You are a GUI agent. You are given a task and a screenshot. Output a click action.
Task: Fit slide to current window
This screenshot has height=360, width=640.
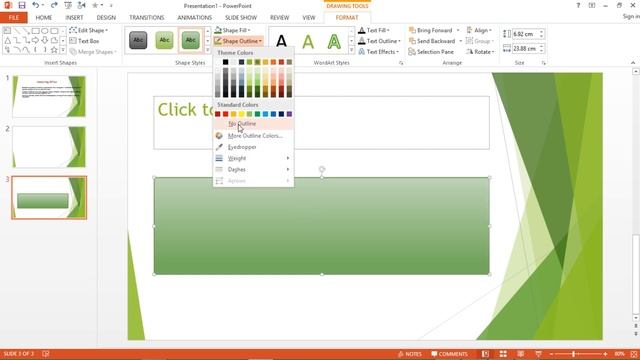634,354
